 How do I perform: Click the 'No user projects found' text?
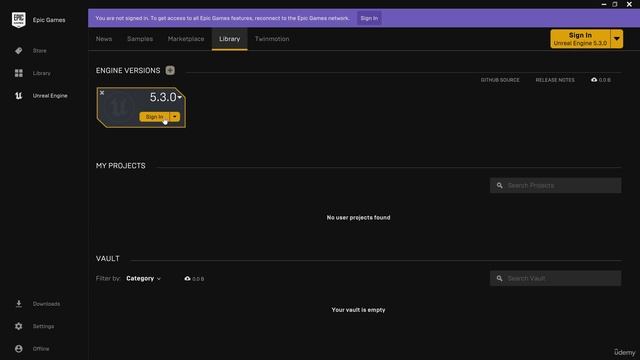(x=358, y=218)
